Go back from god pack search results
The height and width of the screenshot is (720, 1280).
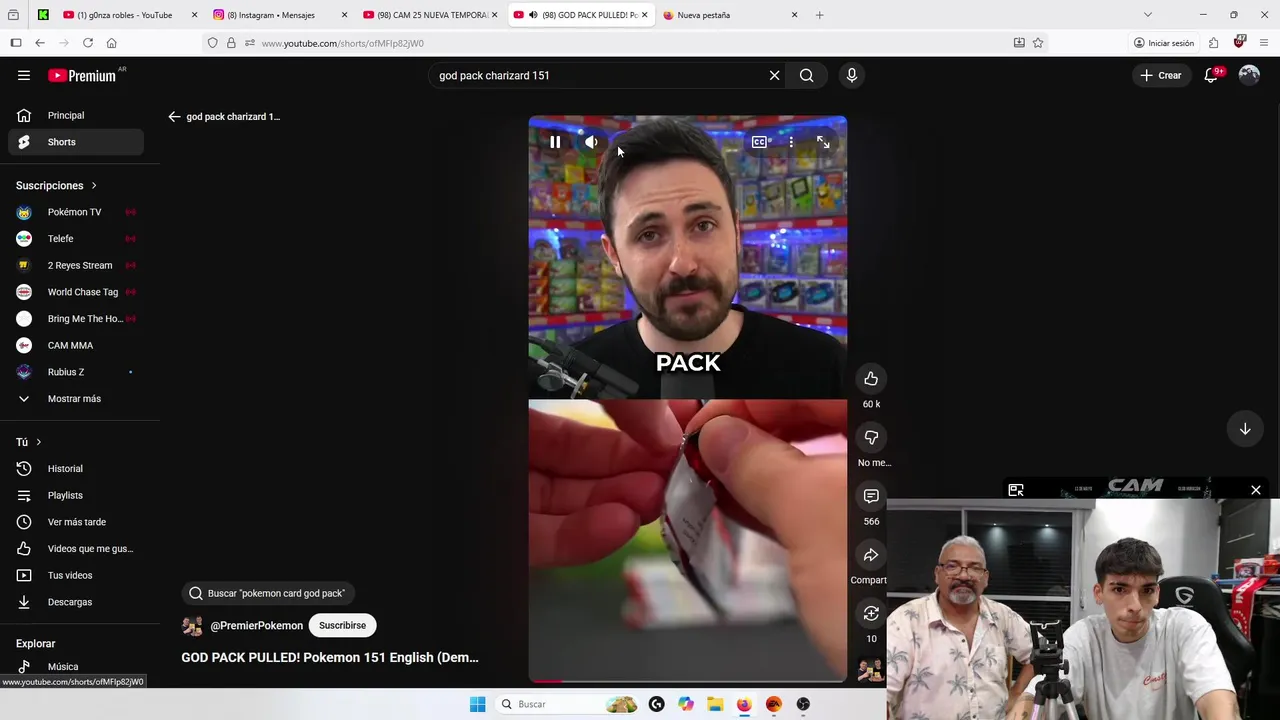click(174, 117)
